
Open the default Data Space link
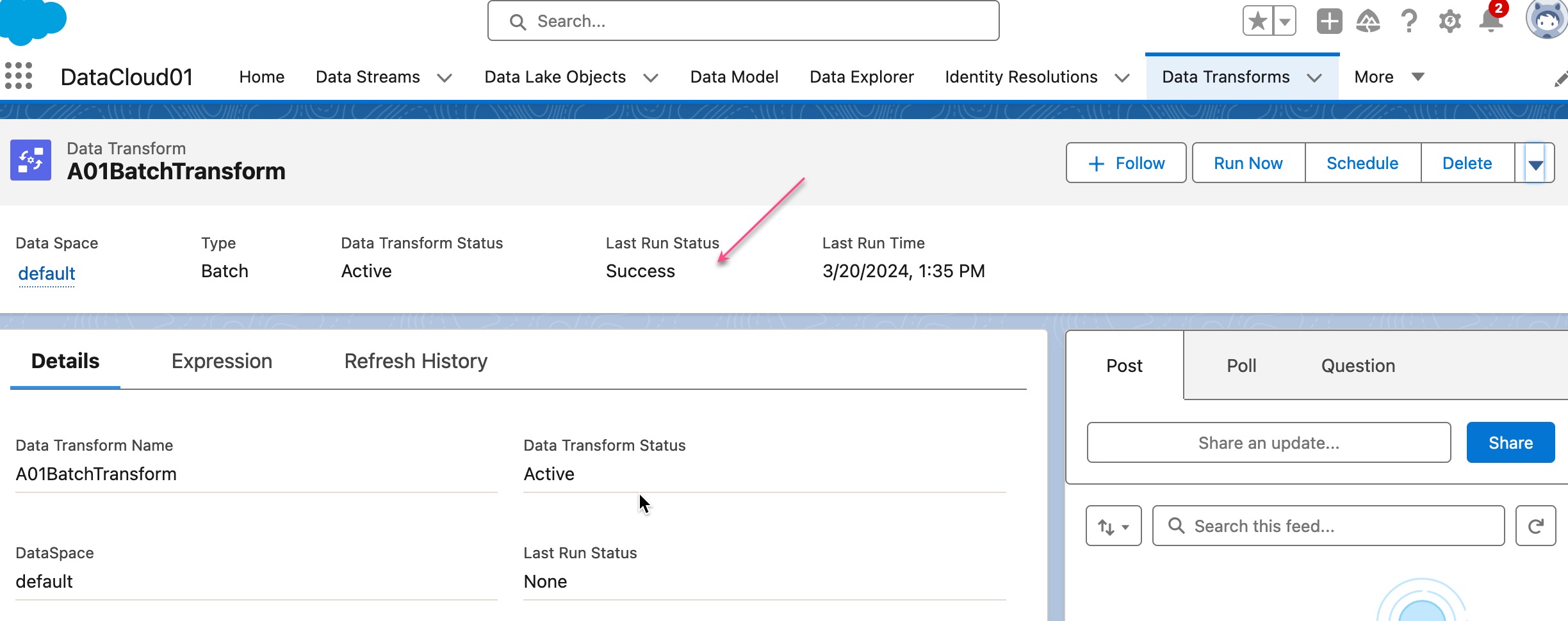(x=47, y=273)
